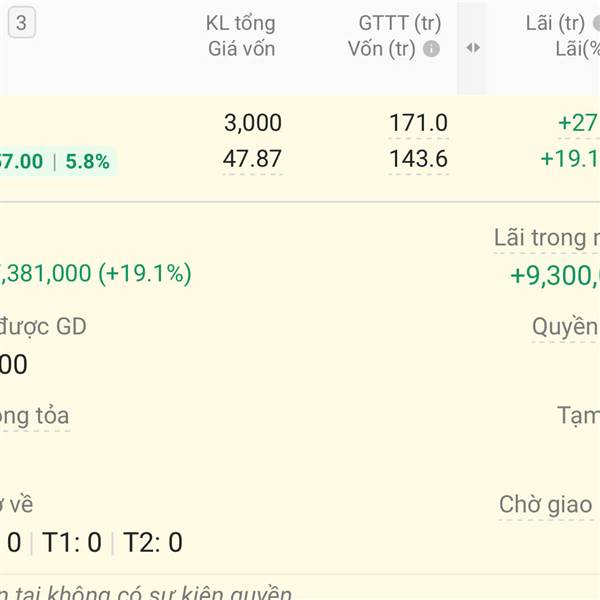The width and height of the screenshot is (600, 600).
Task: Click the Lãi(%) header label
Action: pos(577,49)
